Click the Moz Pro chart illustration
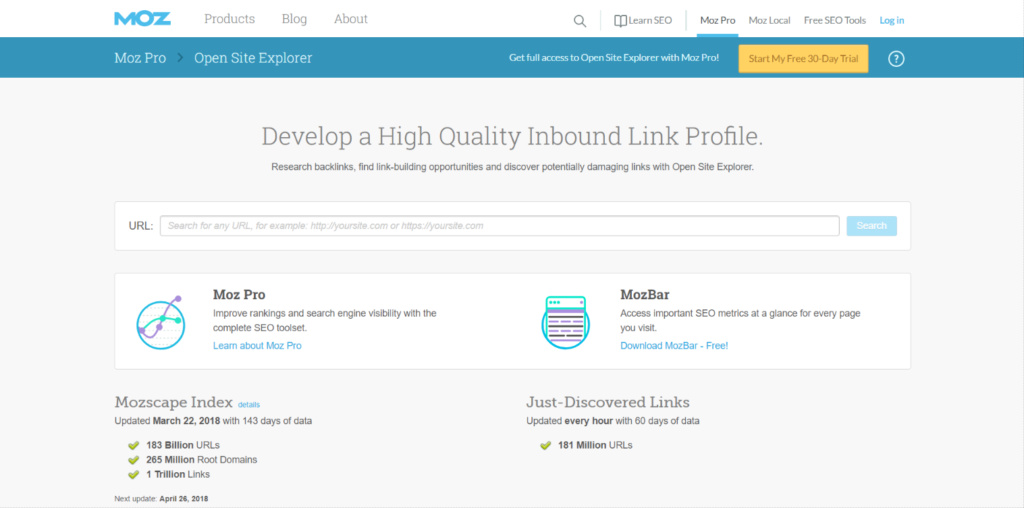The width and height of the screenshot is (1024, 508). point(161,321)
